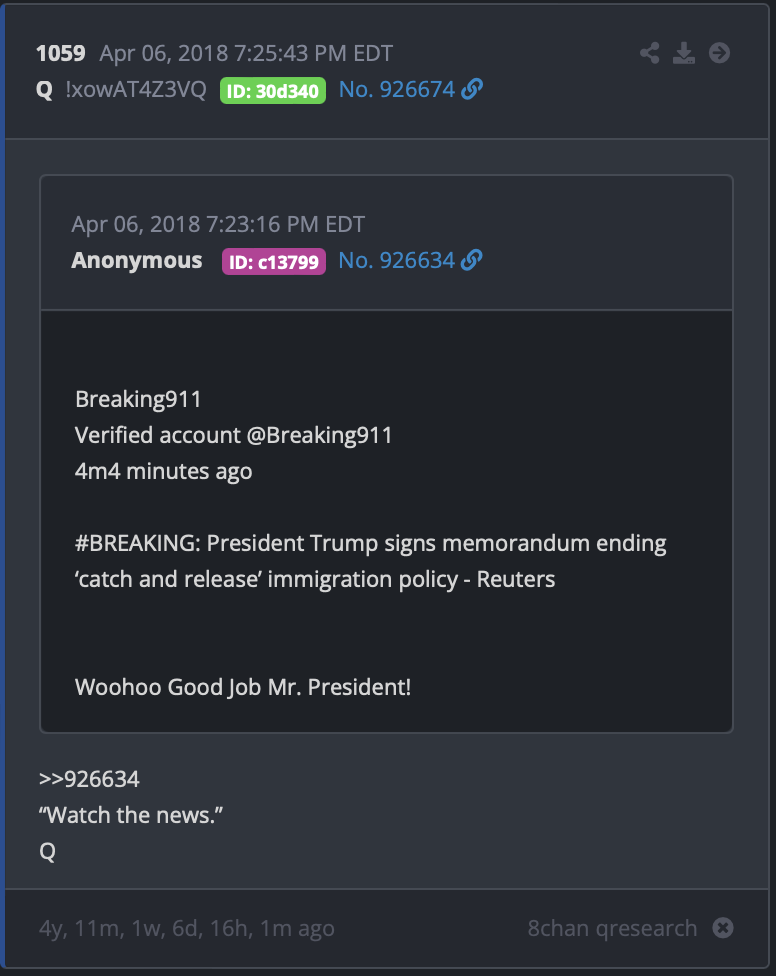The width and height of the screenshot is (776, 976).
Task: Click the magenta ID: c13799 badge
Action: [x=274, y=261]
